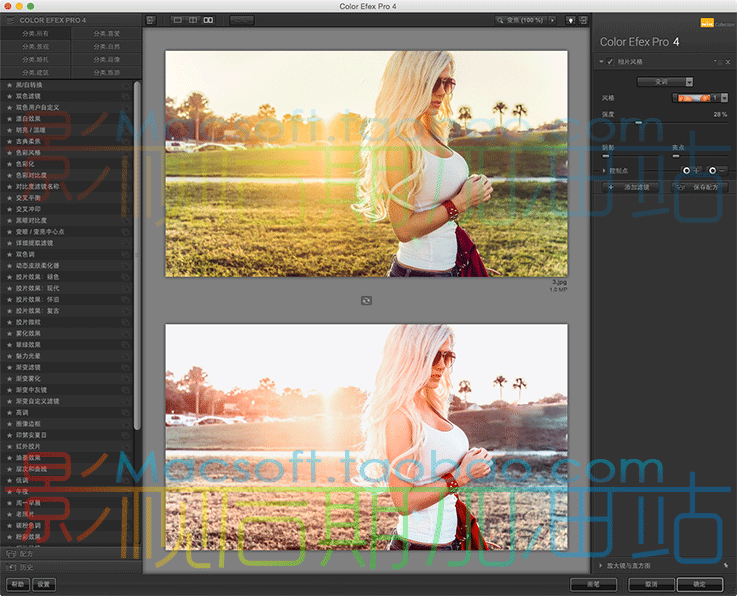Expand the 历史 panel
Viewport: 737px width, 596px height.
[x=71, y=567]
